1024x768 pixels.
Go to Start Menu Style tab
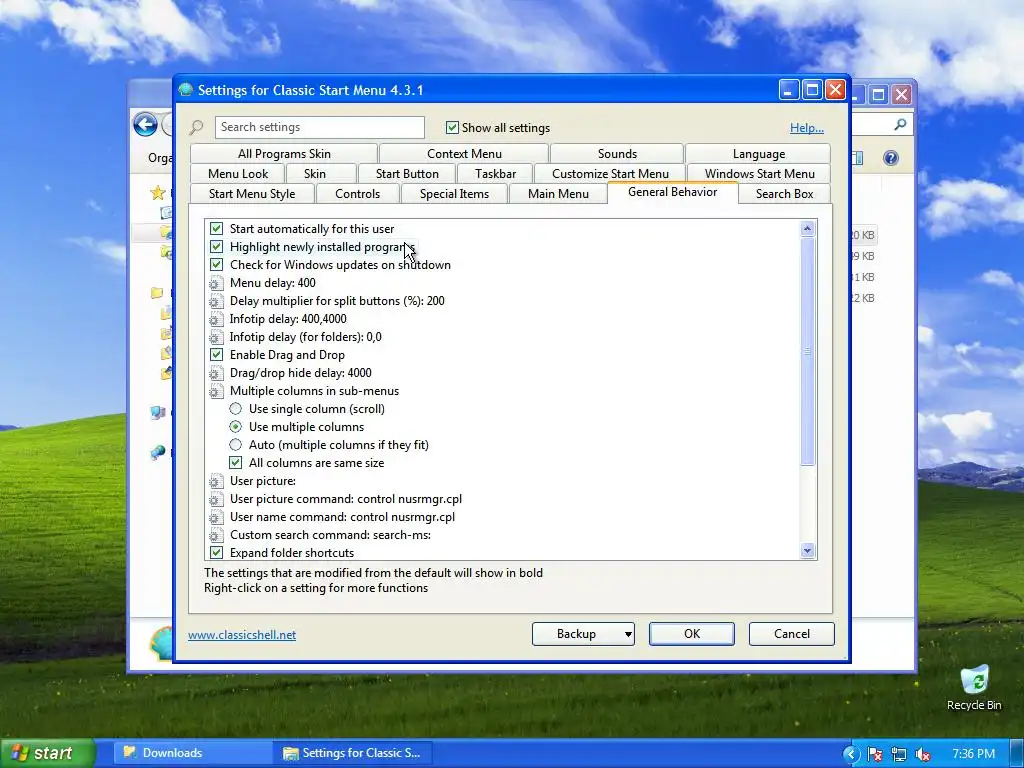252,194
